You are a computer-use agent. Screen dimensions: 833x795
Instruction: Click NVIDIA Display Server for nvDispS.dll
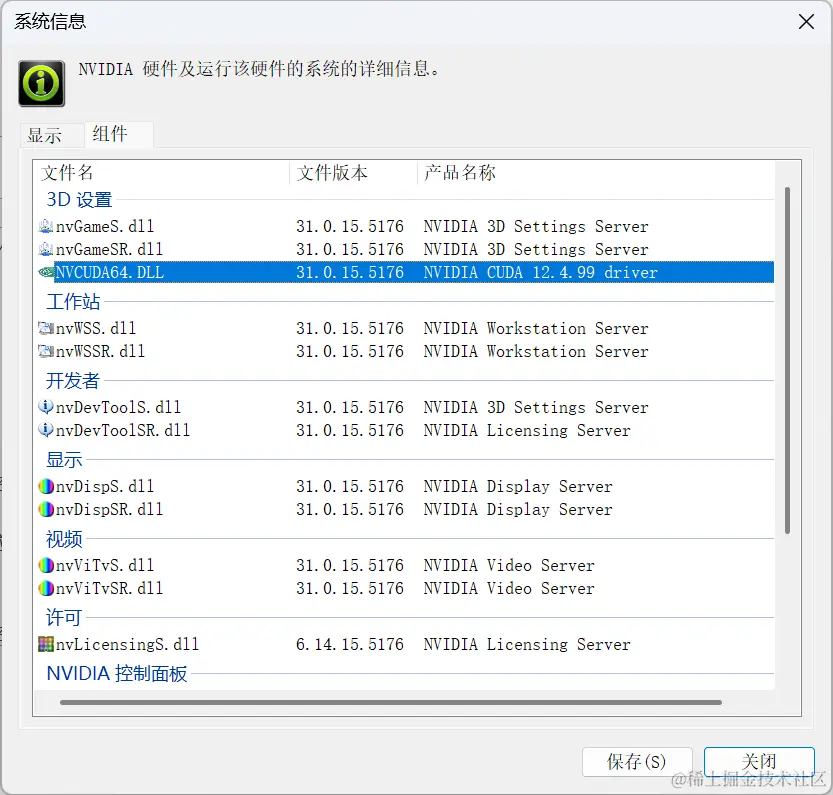pyautogui.click(x=518, y=486)
